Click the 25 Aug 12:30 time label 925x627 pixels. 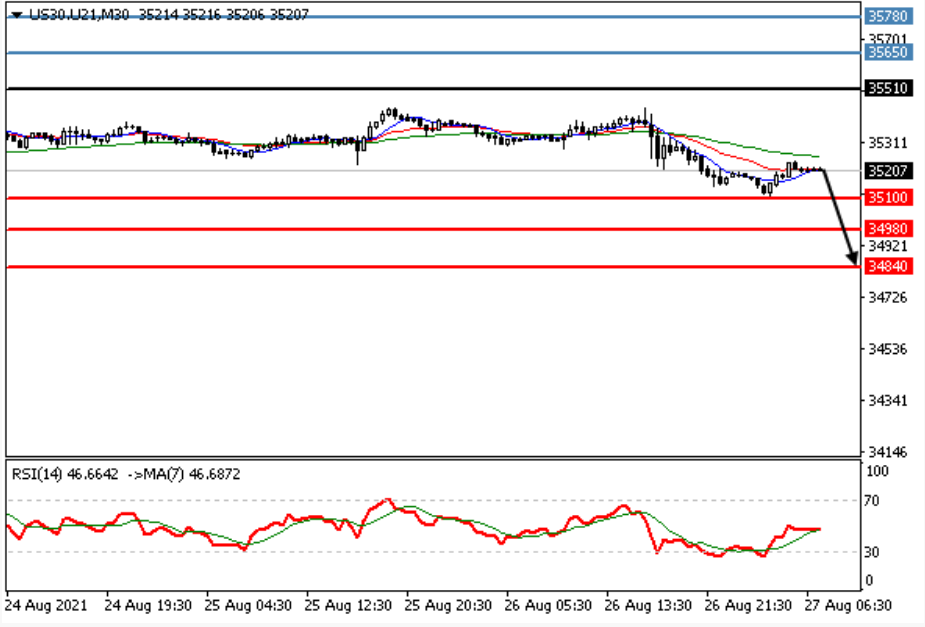pos(348,606)
